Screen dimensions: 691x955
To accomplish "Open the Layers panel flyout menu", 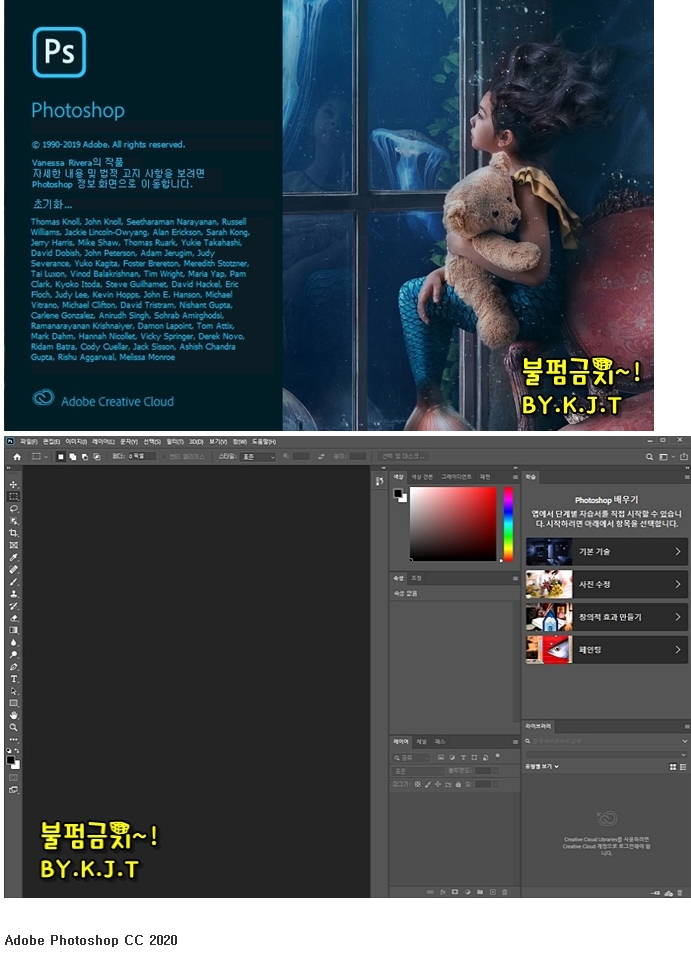I will pos(515,742).
